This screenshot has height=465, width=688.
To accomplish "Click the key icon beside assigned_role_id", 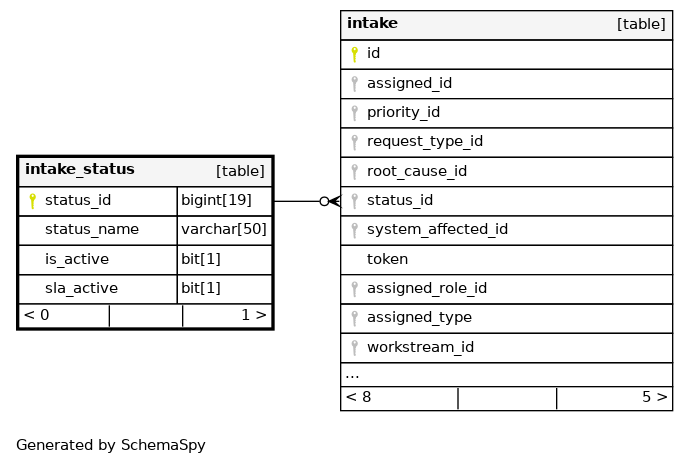I will [354, 289].
